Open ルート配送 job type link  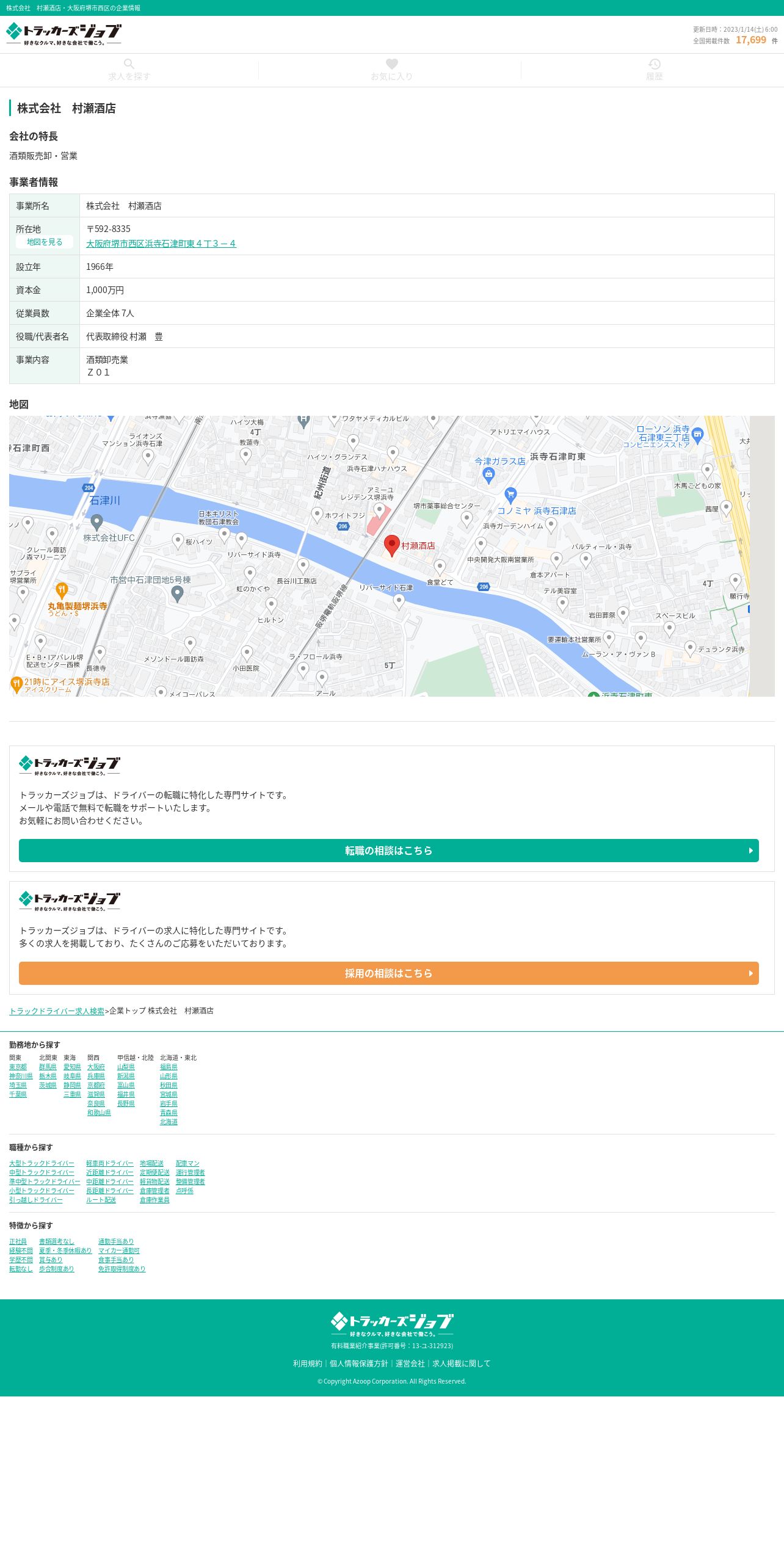[x=101, y=1200]
